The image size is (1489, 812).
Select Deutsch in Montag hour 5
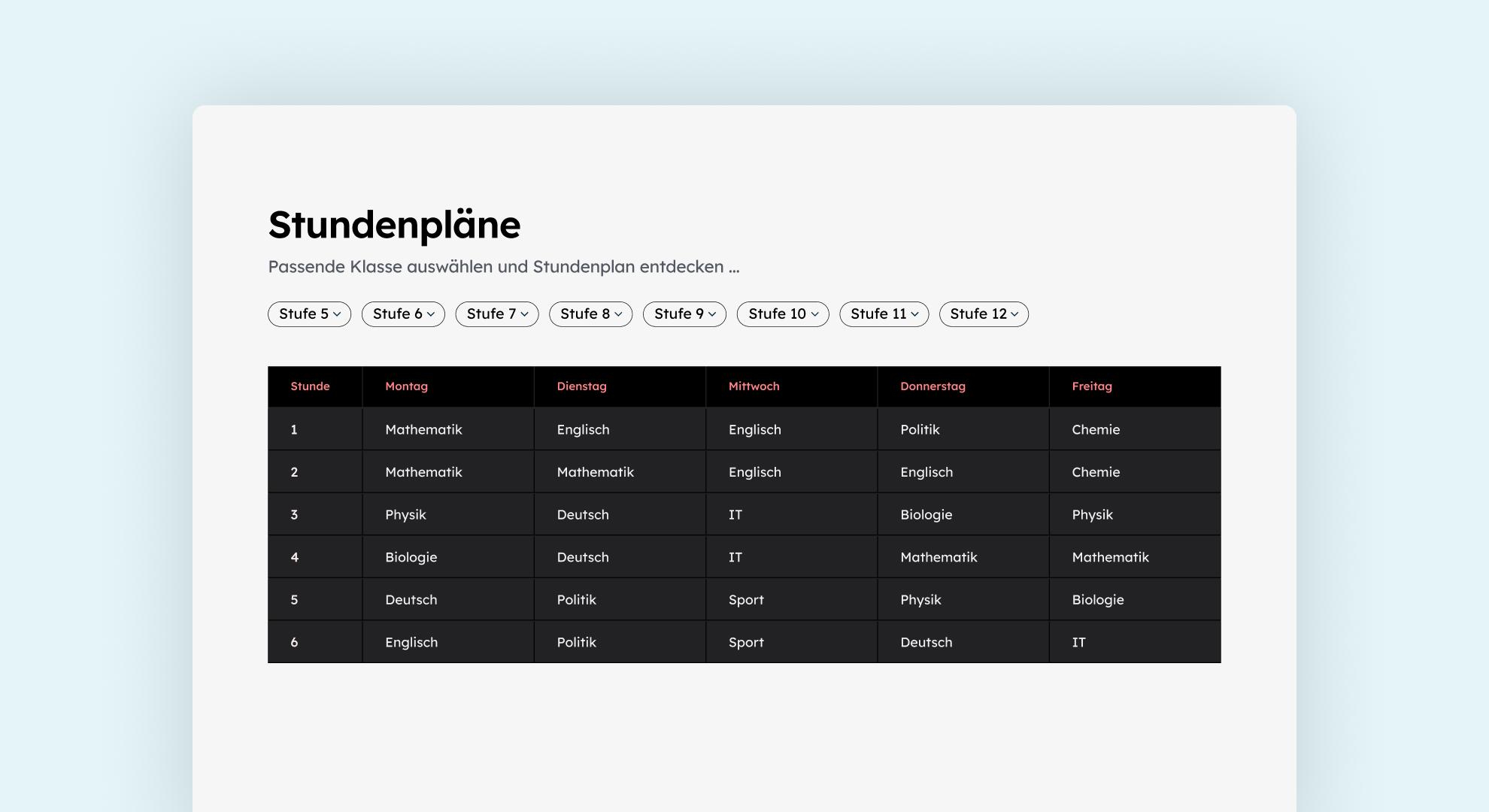coord(448,599)
